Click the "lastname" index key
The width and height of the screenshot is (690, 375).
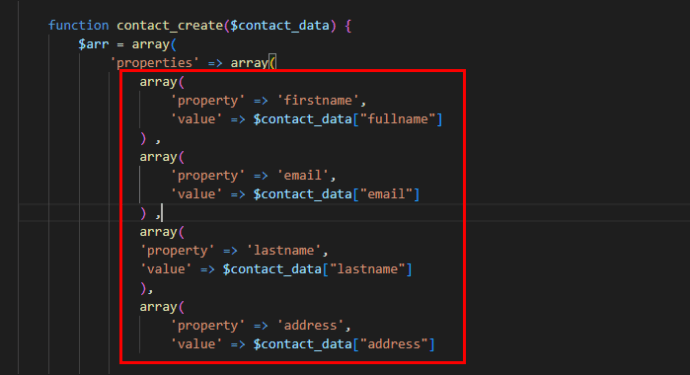pyautogui.click(x=367, y=269)
